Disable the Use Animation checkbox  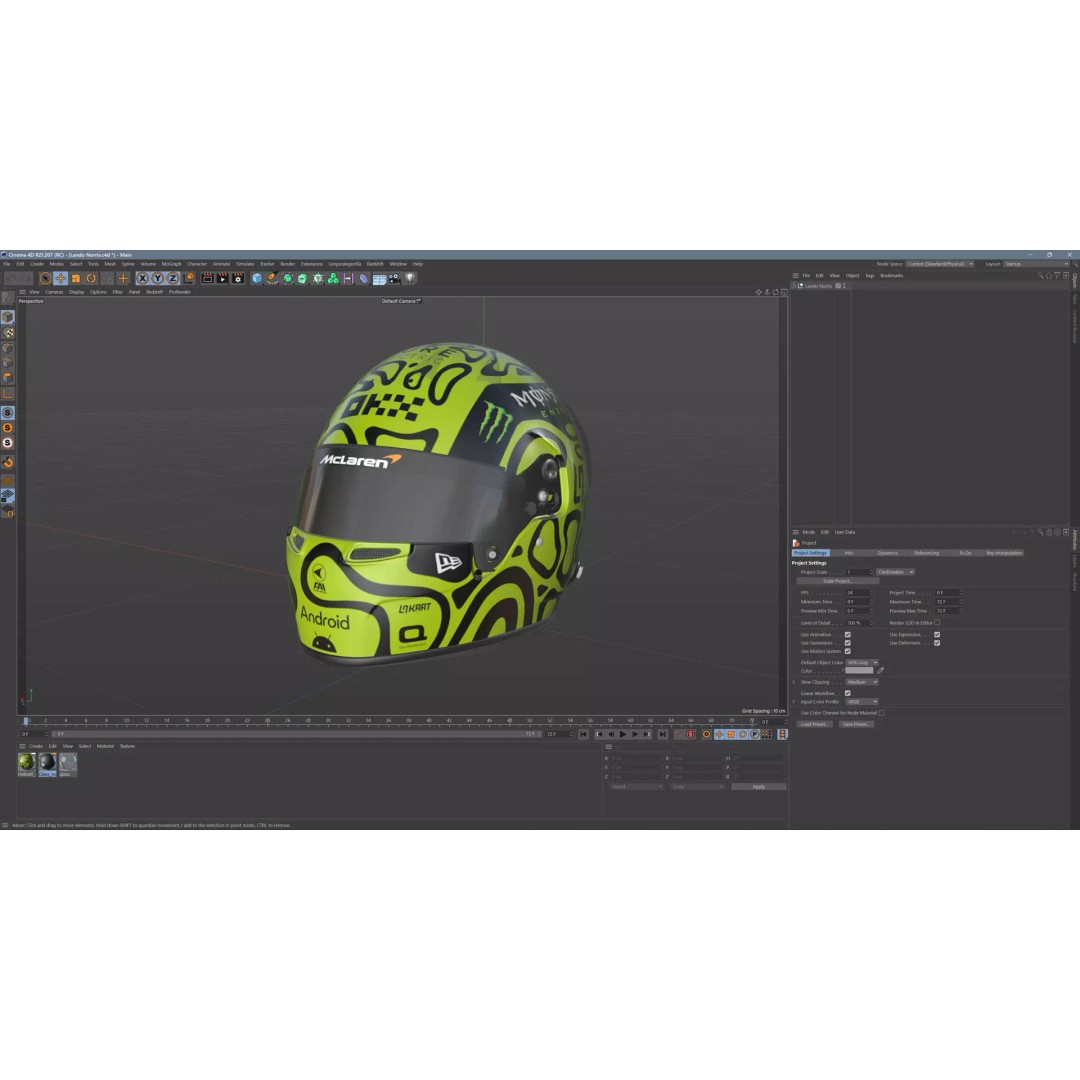coord(848,634)
